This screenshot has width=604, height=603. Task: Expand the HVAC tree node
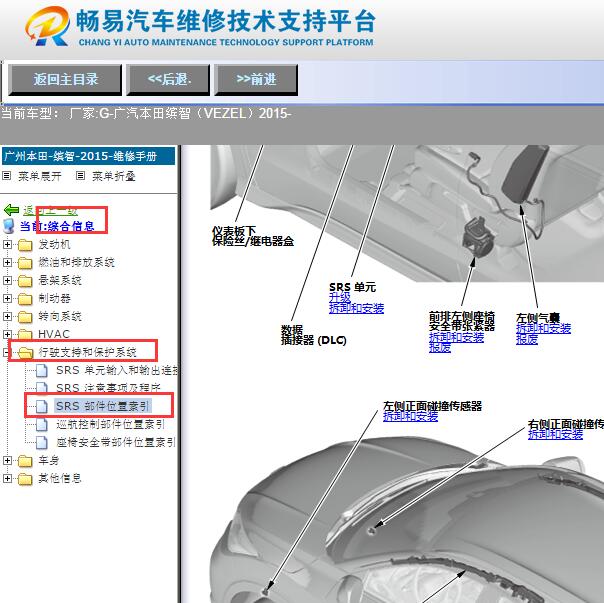click(7, 334)
